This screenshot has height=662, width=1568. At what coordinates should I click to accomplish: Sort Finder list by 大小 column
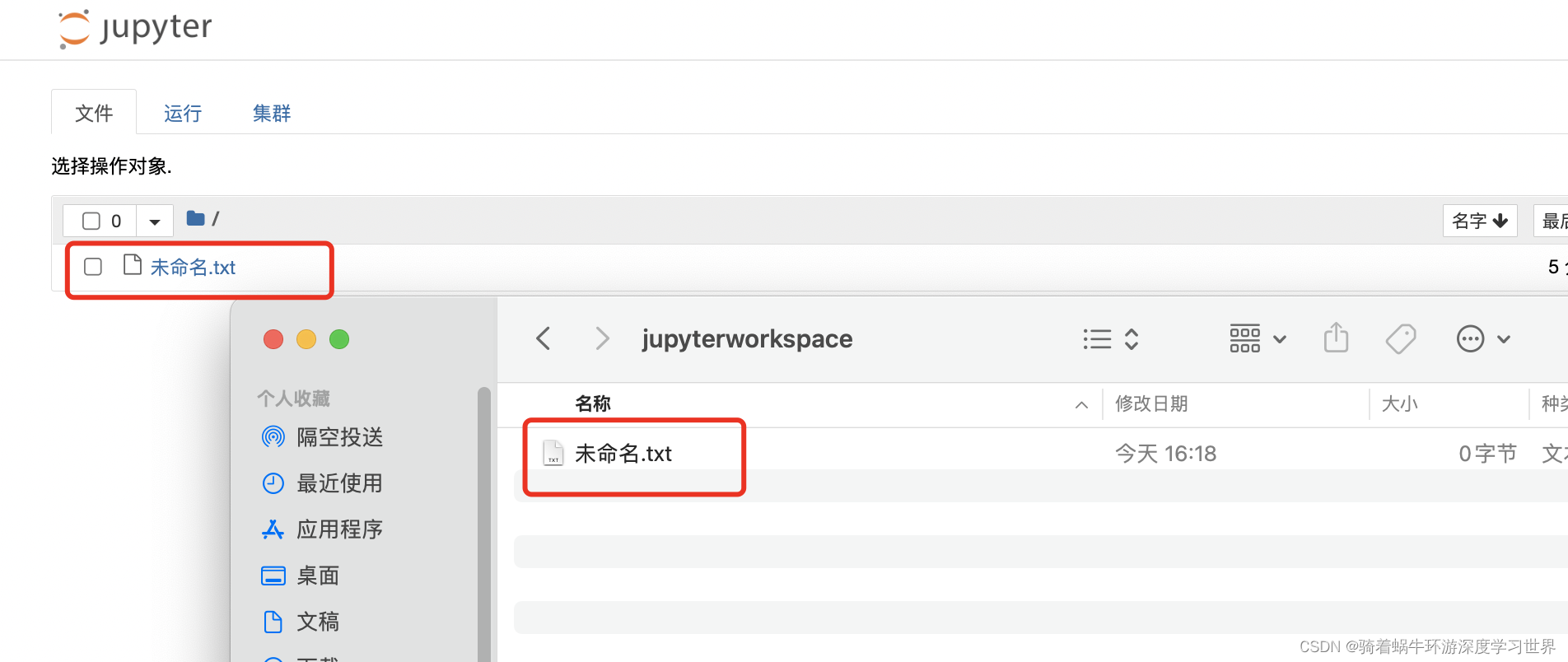click(x=1399, y=403)
